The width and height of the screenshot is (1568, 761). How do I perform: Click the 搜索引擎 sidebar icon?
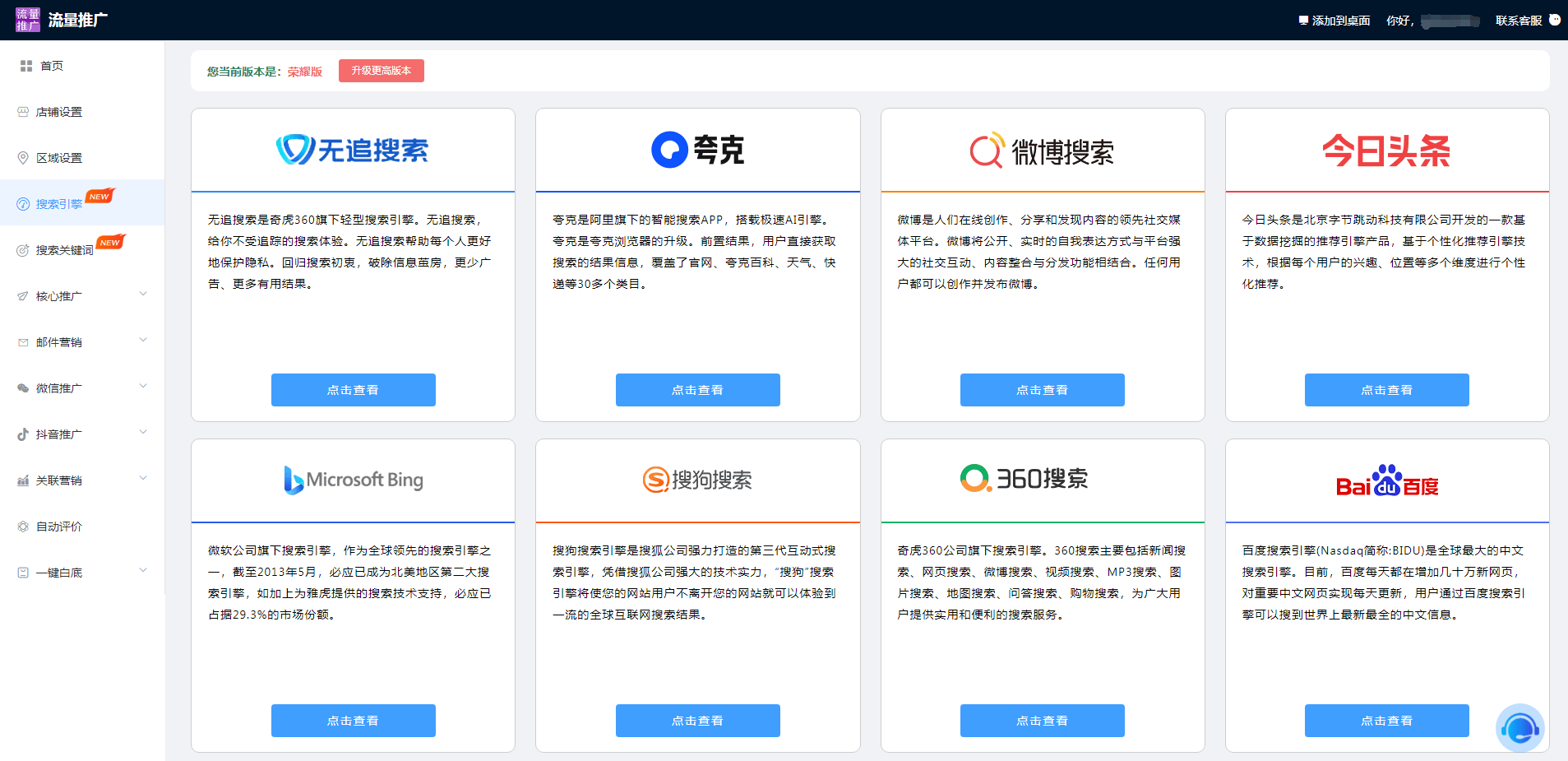23,204
